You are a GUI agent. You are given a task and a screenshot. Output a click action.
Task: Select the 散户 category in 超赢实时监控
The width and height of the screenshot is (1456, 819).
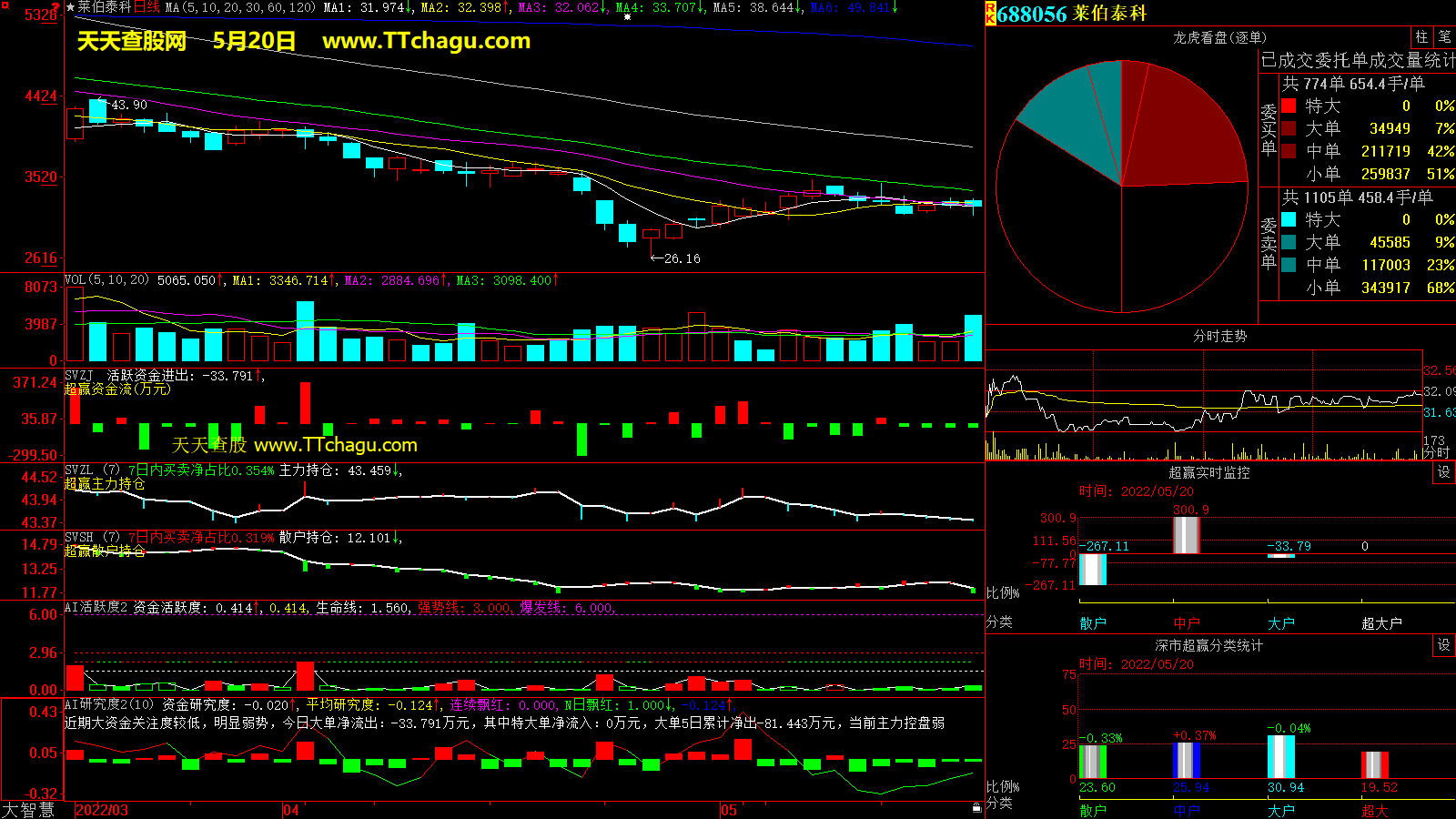click(x=1093, y=623)
